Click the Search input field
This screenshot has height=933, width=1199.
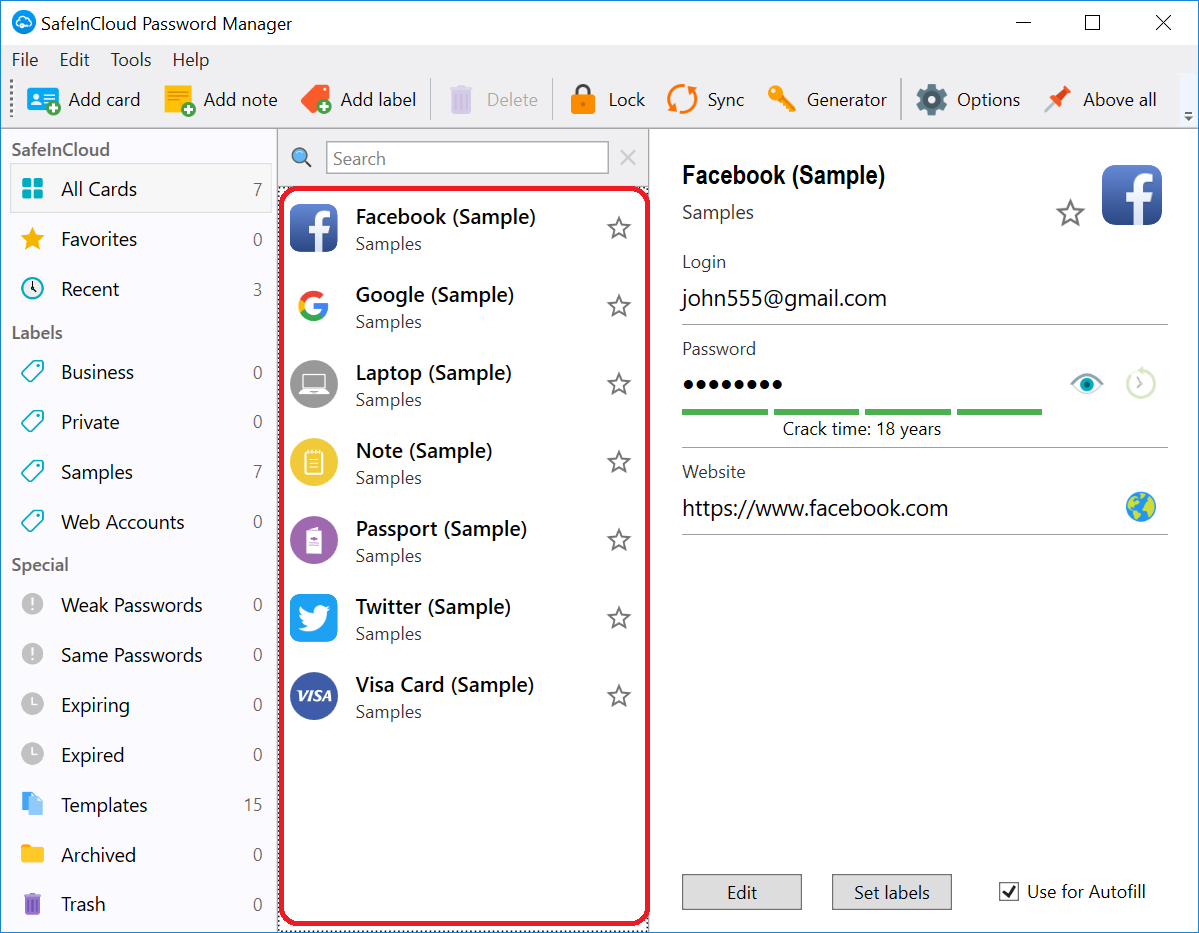point(467,158)
